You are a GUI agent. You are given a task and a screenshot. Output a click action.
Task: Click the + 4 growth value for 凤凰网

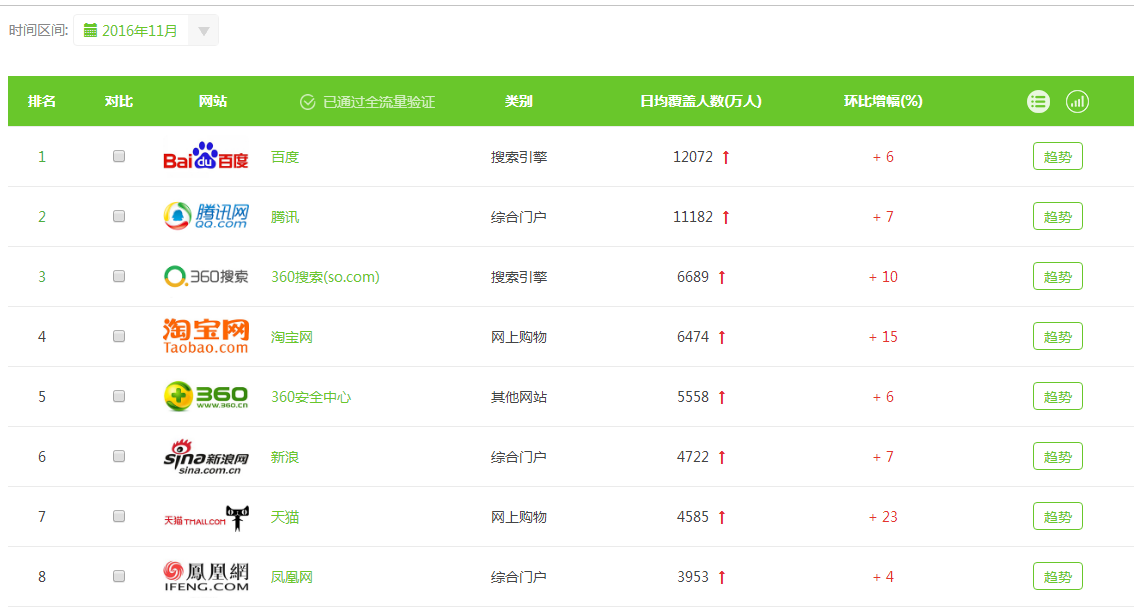(x=883, y=577)
